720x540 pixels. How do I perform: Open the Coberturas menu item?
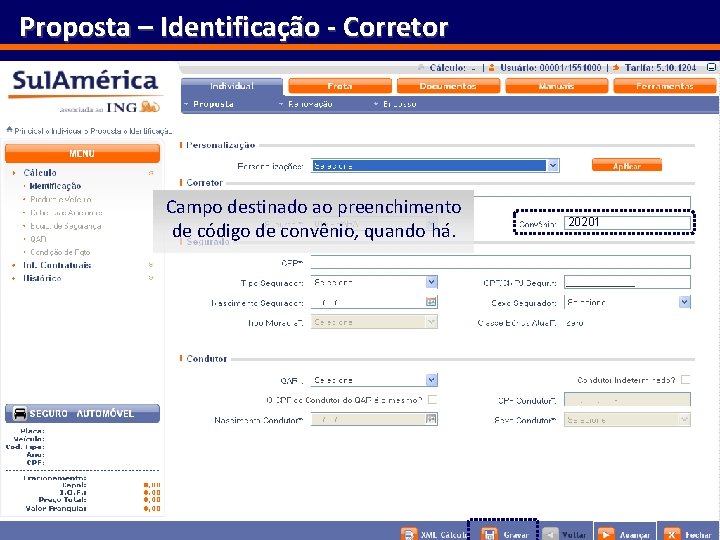[x=66, y=213]
